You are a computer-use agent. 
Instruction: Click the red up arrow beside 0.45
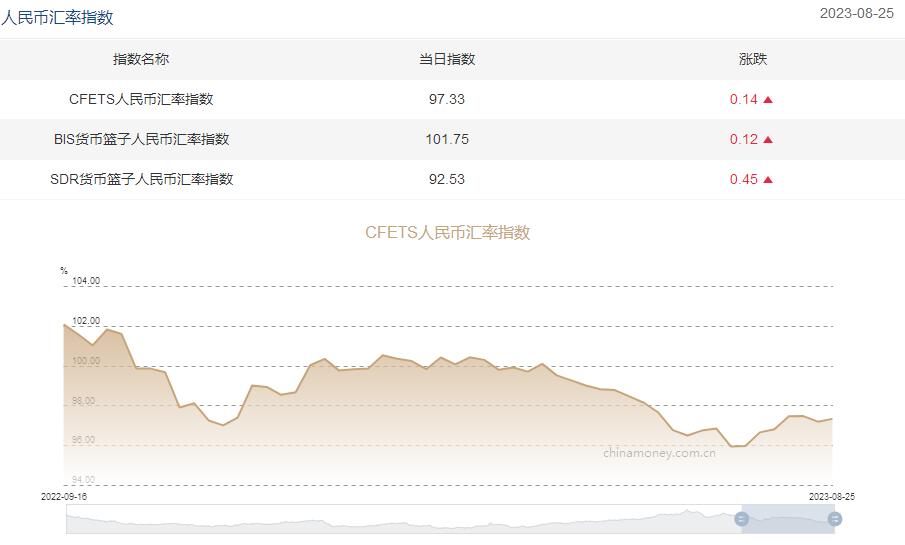click(768, 180)
